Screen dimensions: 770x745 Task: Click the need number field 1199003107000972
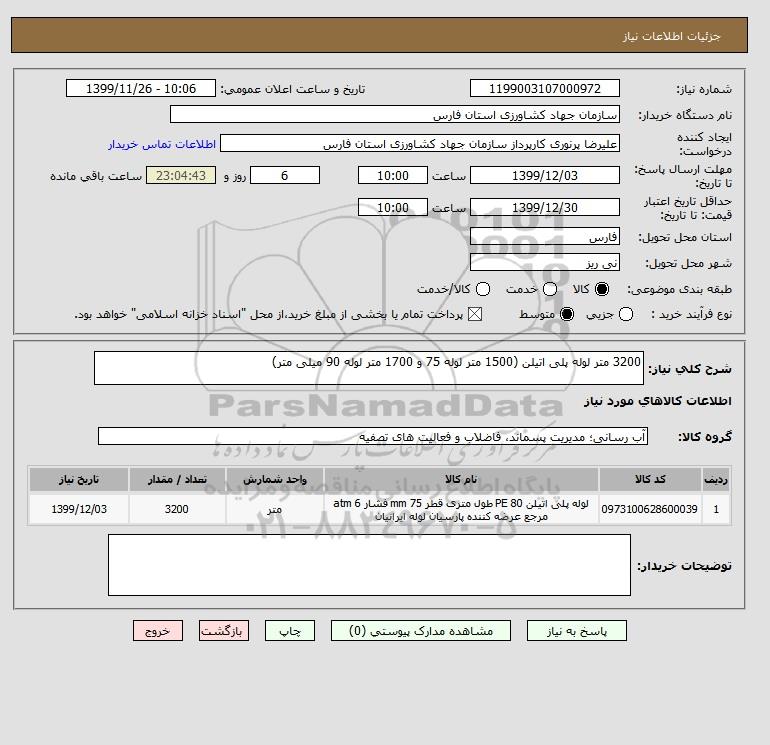545,88
